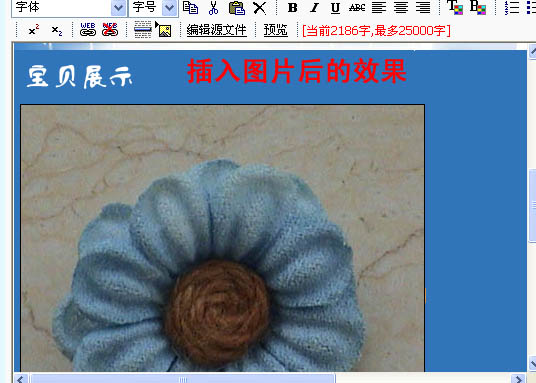Open the background color picker
The width and height of the screenshot is (536, 383).
coord(478,8)
